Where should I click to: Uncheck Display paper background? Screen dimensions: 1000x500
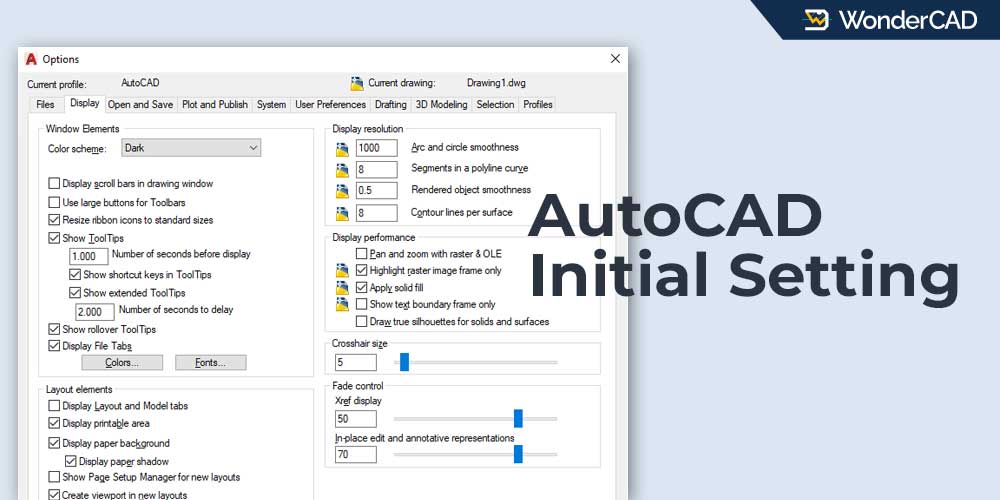pyautogui.click(x=54, y=443)
